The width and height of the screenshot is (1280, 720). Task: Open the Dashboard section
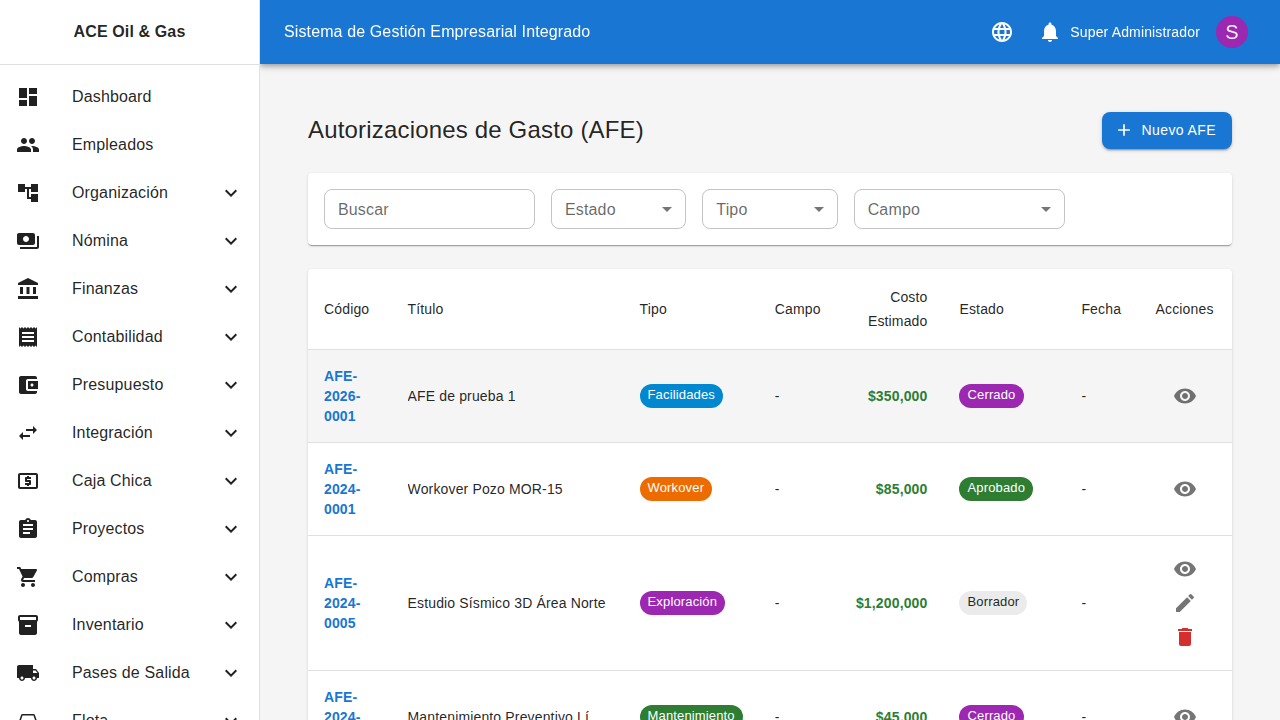coord(111,96)
